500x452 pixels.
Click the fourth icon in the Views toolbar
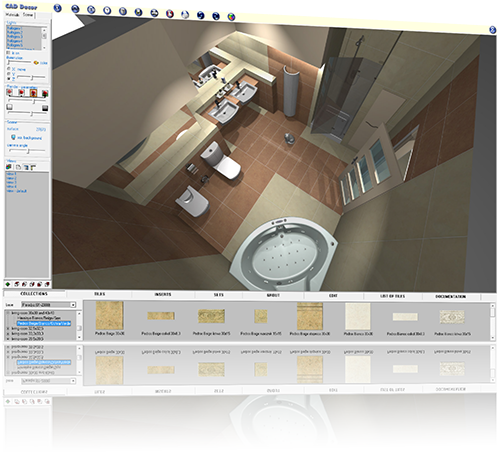pyautogui.click(x=33, y=167)
